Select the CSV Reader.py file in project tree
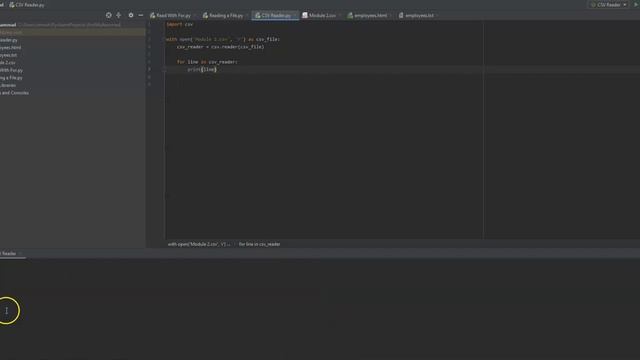640x360 pixels. tap(9, 40)
